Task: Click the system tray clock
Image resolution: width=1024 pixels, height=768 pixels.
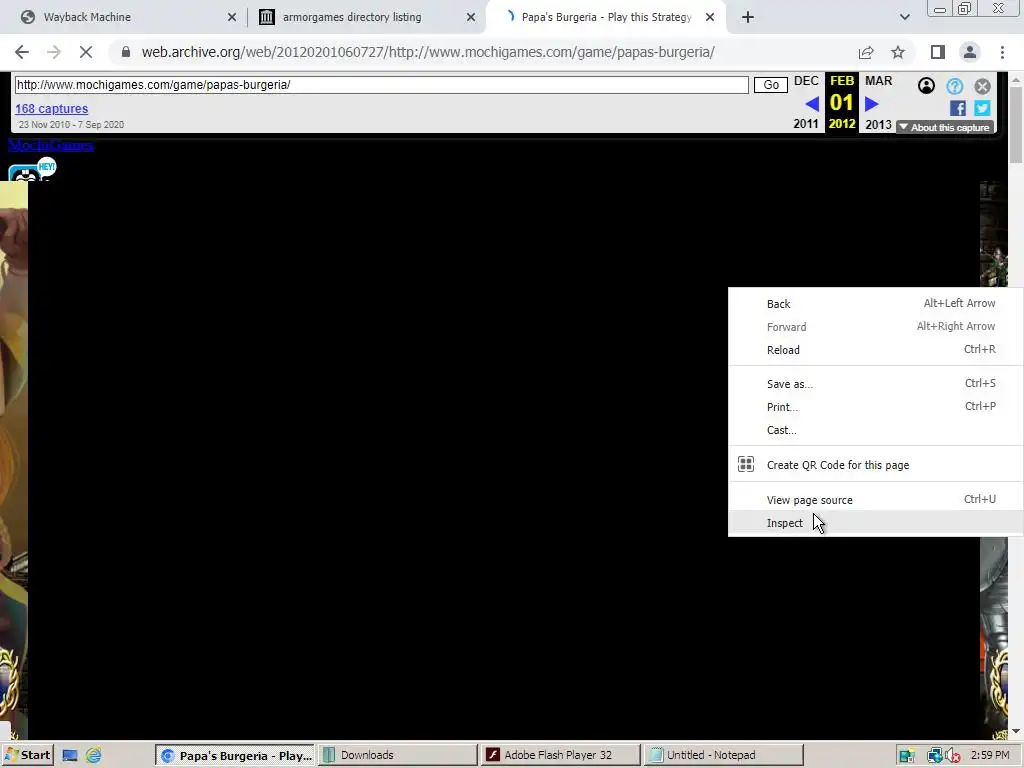Action: click(990, 755)
